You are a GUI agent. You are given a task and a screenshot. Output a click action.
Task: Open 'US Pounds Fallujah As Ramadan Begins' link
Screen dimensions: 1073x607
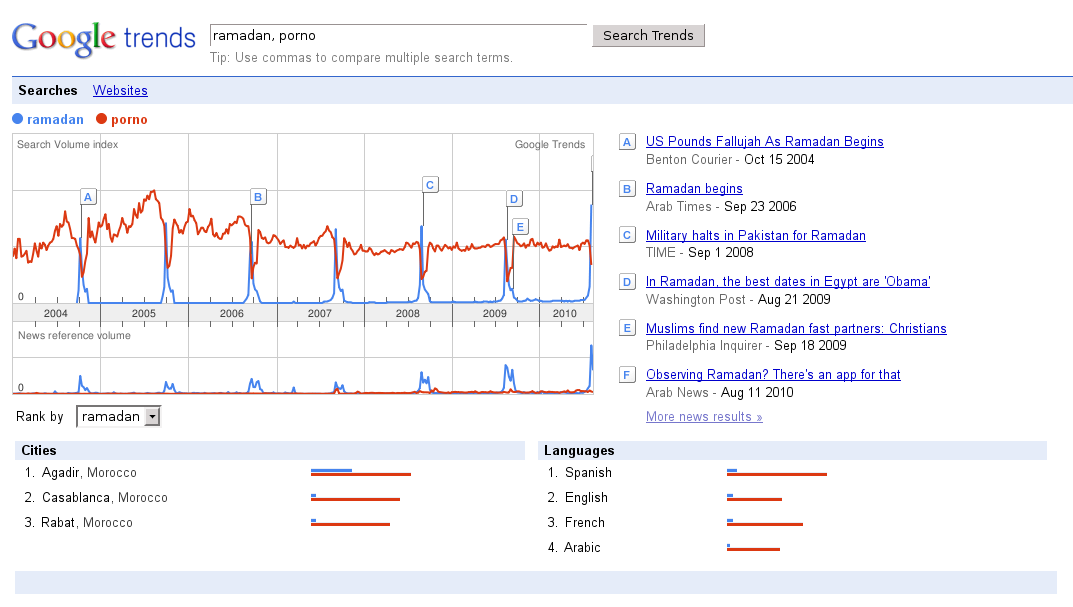[x=764, y=142]
